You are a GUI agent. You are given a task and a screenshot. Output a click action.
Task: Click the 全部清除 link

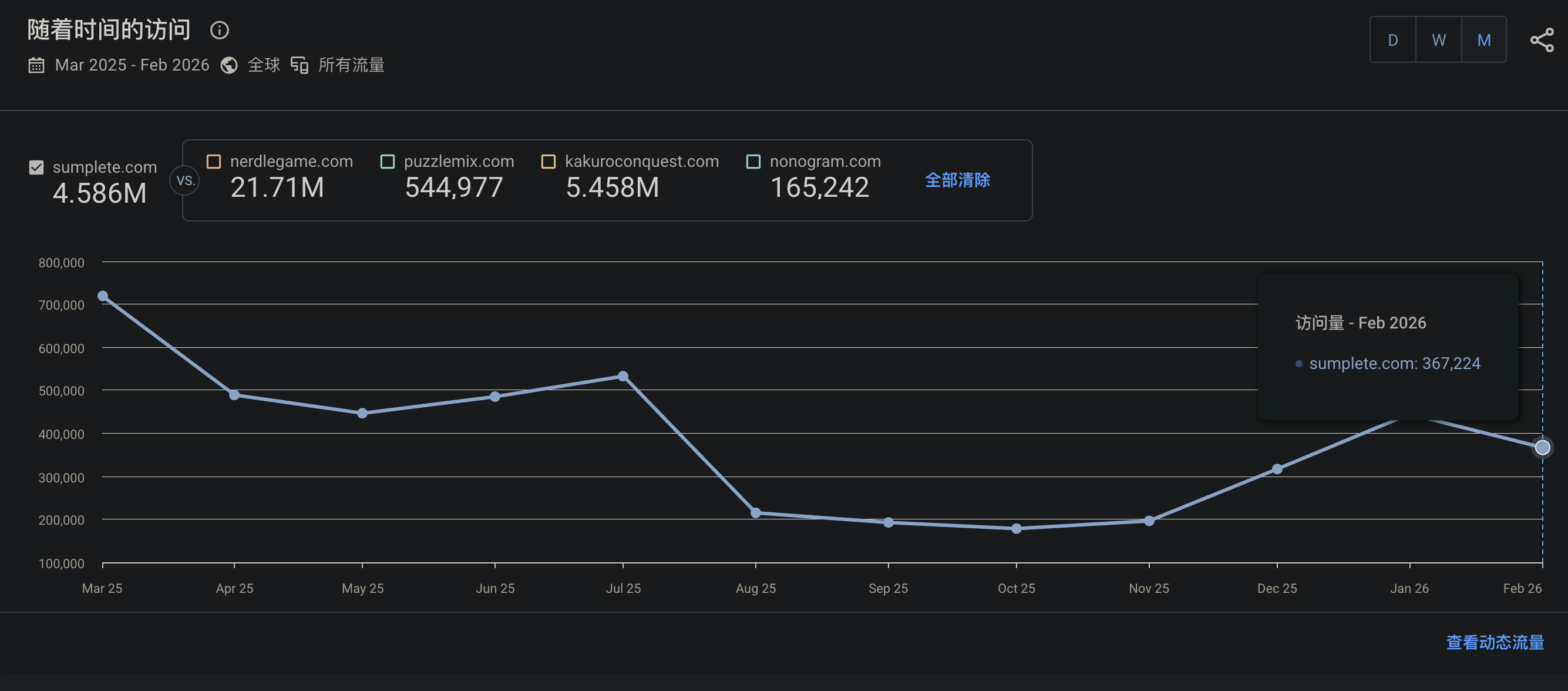[957, 180]
